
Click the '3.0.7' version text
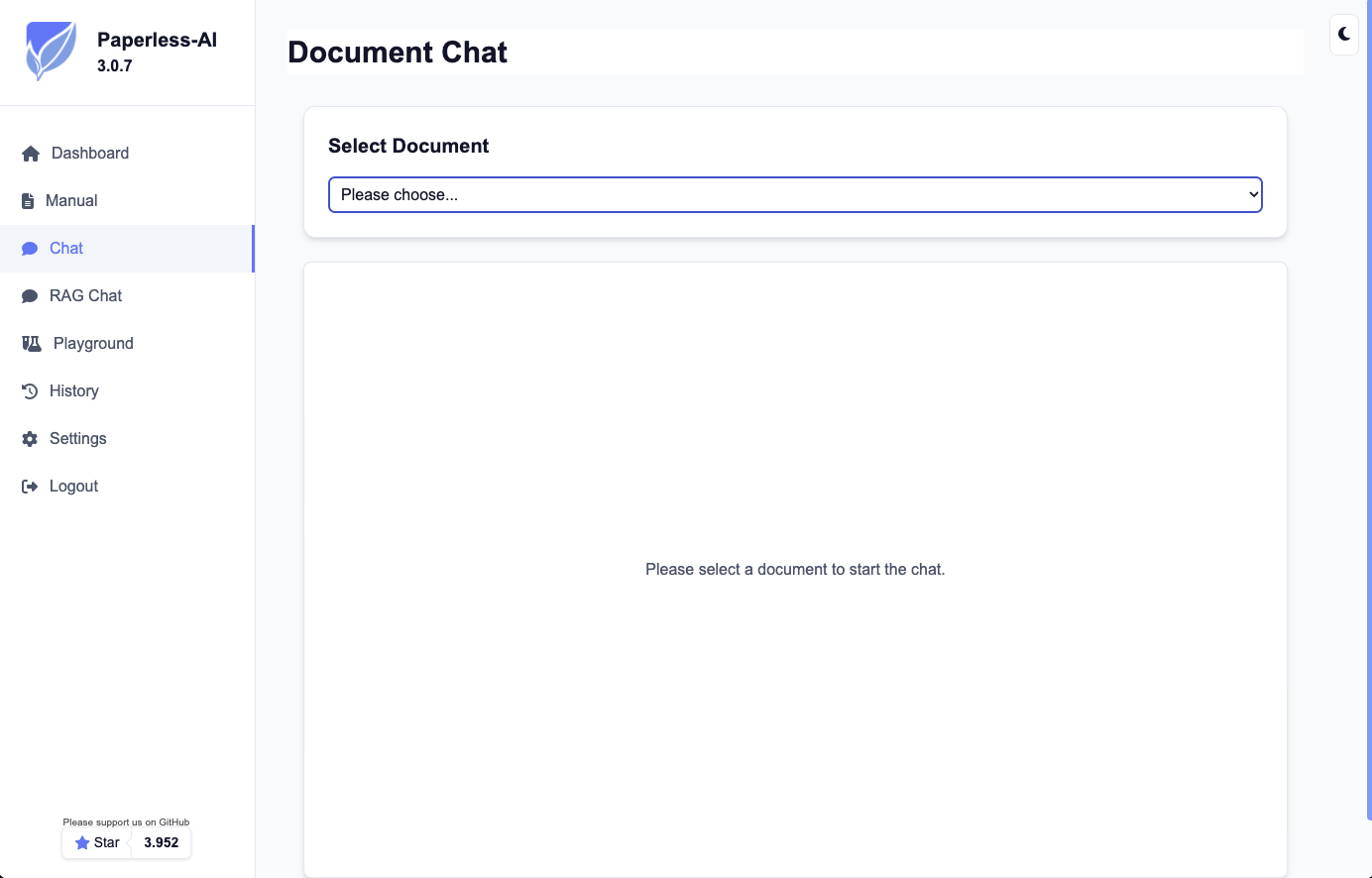pyautogui.click(x=115, y=66)
